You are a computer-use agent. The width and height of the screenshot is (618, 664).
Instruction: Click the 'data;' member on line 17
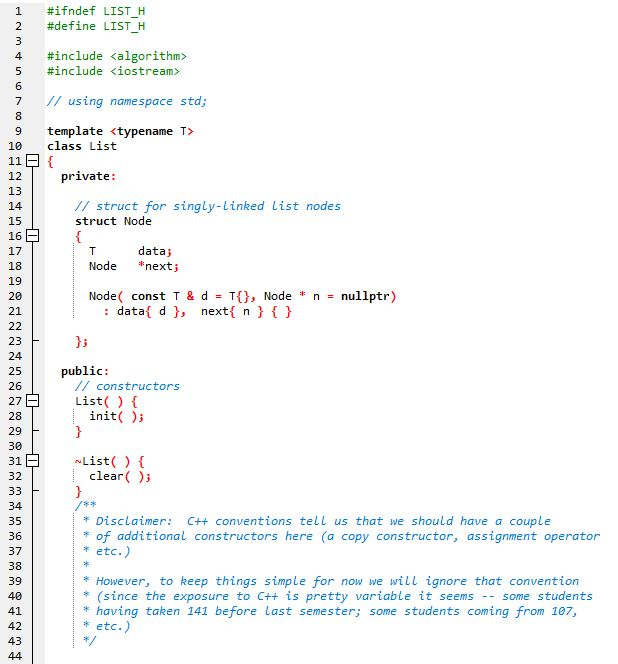point(155,251)
